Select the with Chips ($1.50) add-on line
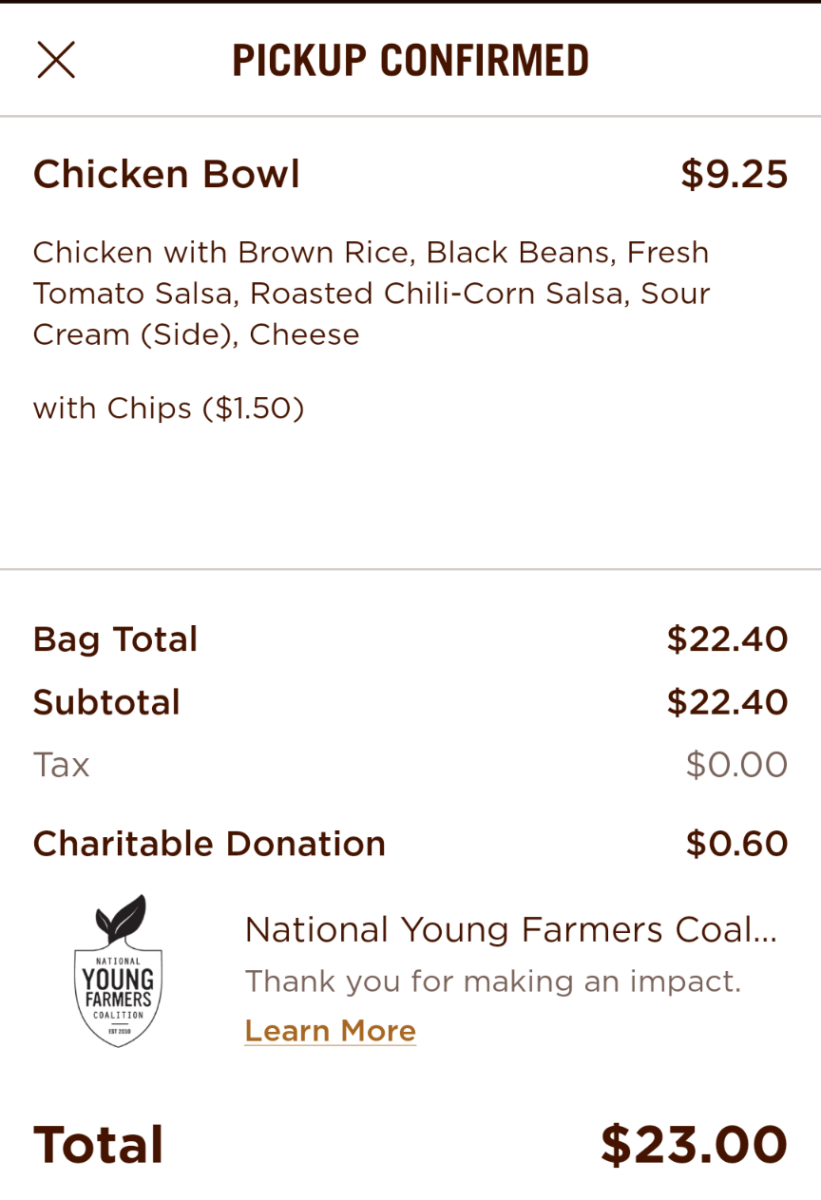 pyautogui.click(x=168, y=408)
